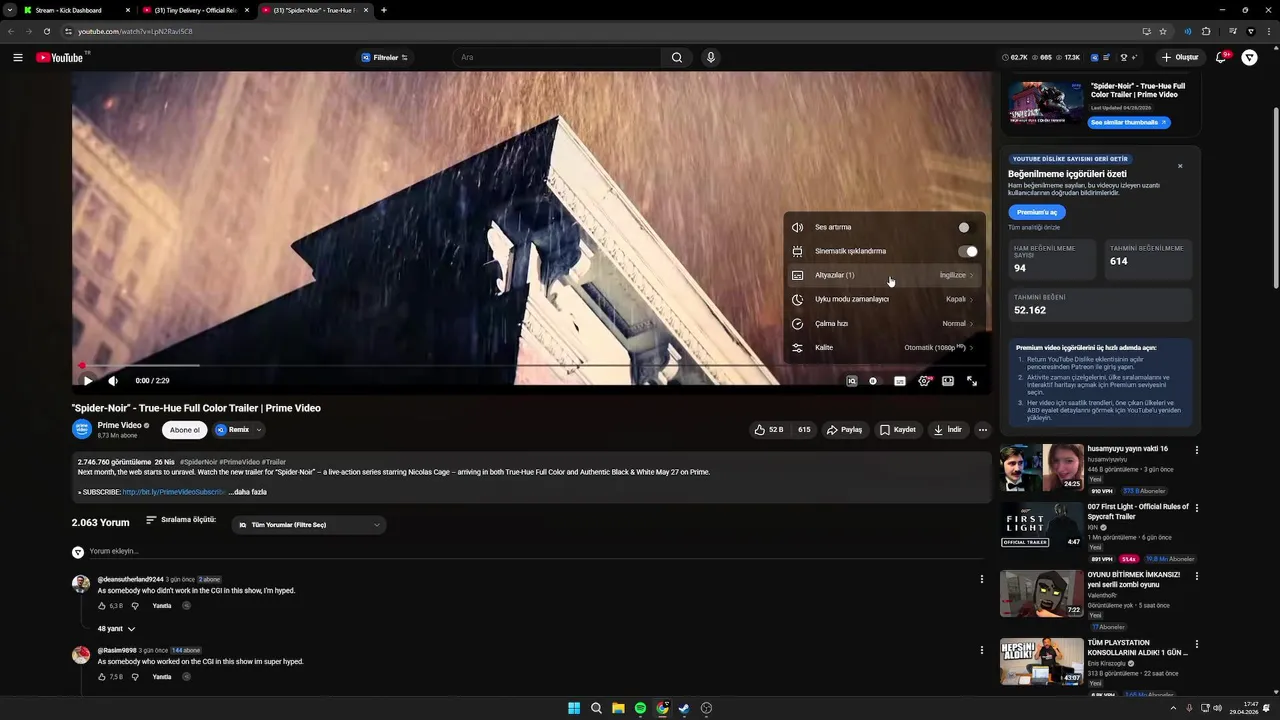Click the Premium'u aç button
This screenshot has width=1280, height=720.
[x=1037, y=212]
